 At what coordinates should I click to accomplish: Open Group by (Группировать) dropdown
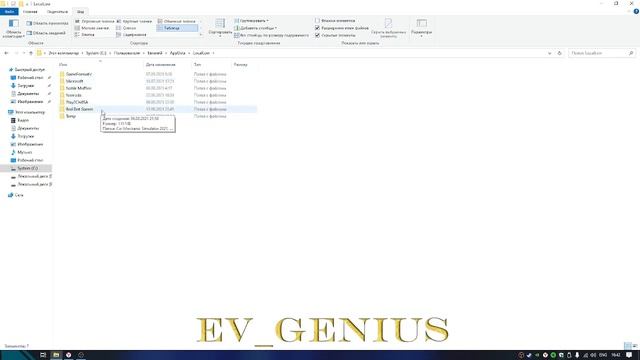click(x=251, y=21)
